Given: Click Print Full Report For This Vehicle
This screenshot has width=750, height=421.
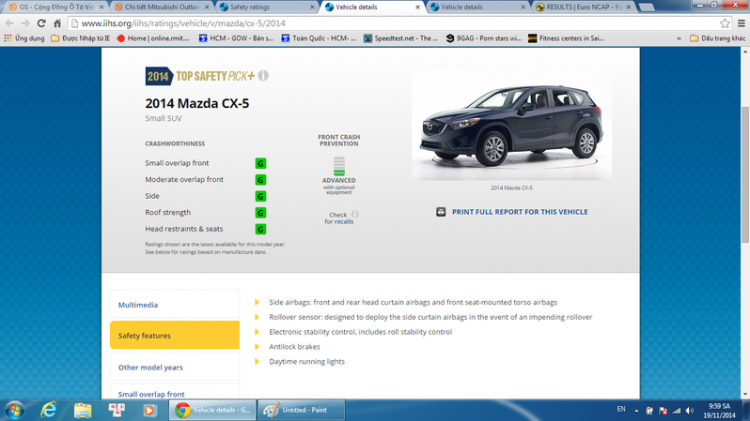Looking at the screenshot, I should [x=520, y=212].
